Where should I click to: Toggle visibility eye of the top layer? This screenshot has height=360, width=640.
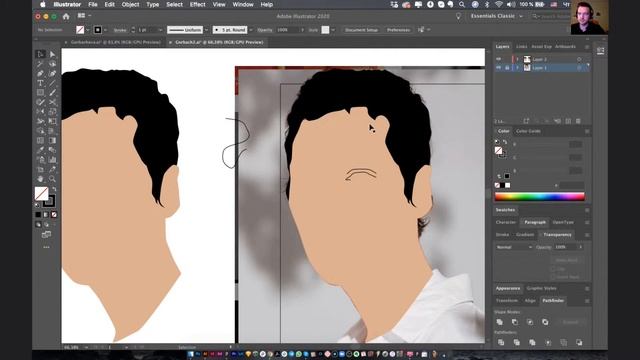click(x=498, y=59)
